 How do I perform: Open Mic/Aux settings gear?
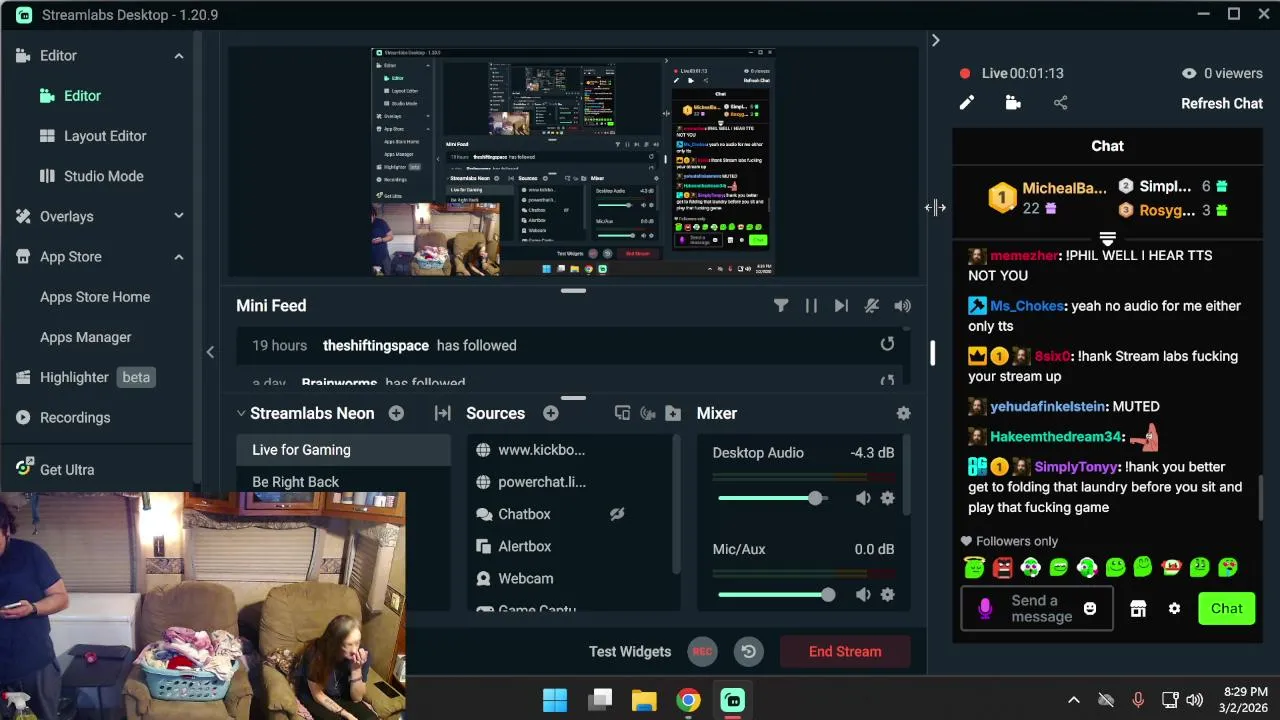(x=887, y=594)
